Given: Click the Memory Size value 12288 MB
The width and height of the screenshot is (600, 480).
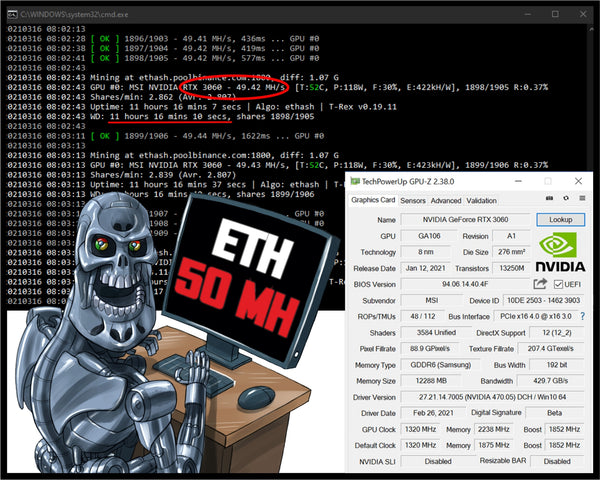Looking at the screenshot, I should [x=431, y=381].
